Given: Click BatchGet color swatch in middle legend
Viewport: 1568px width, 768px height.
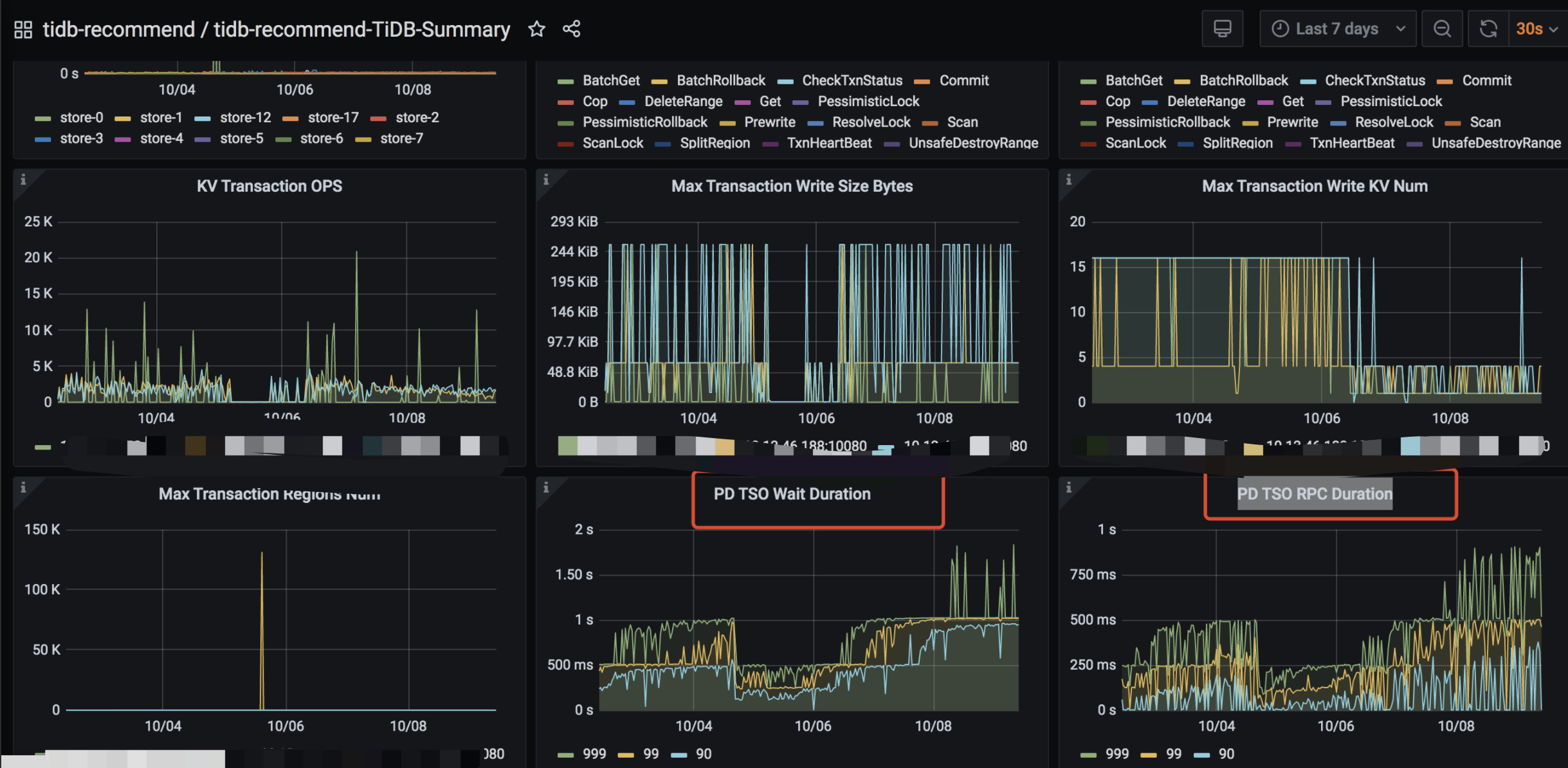Looking at the screenshot, I should coord(566,81).
